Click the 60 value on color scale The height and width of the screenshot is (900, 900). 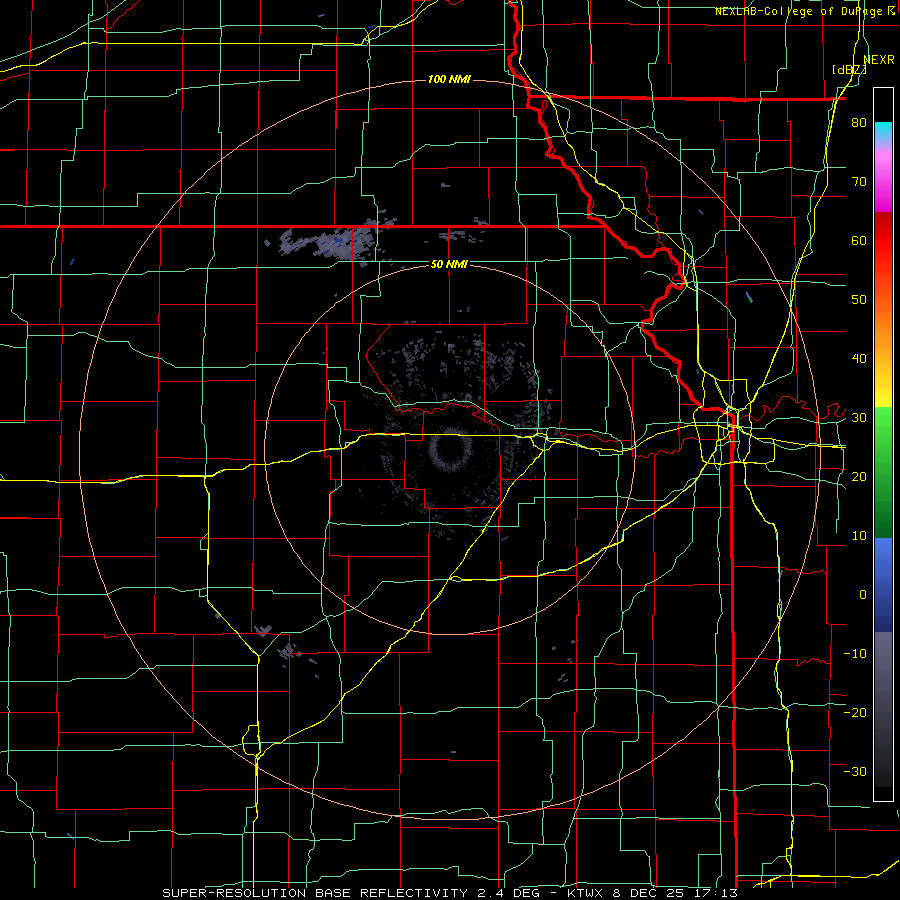859,240
